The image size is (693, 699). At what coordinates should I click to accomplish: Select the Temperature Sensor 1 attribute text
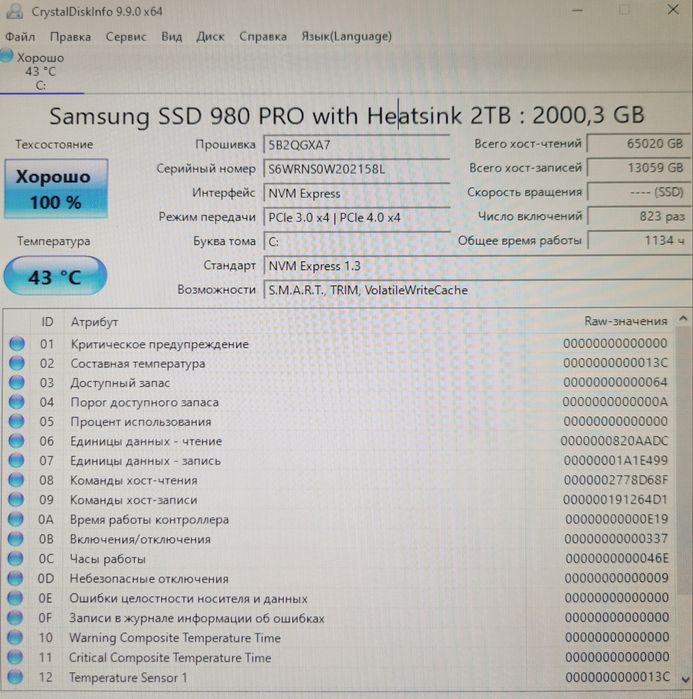[x=128, y=678]
